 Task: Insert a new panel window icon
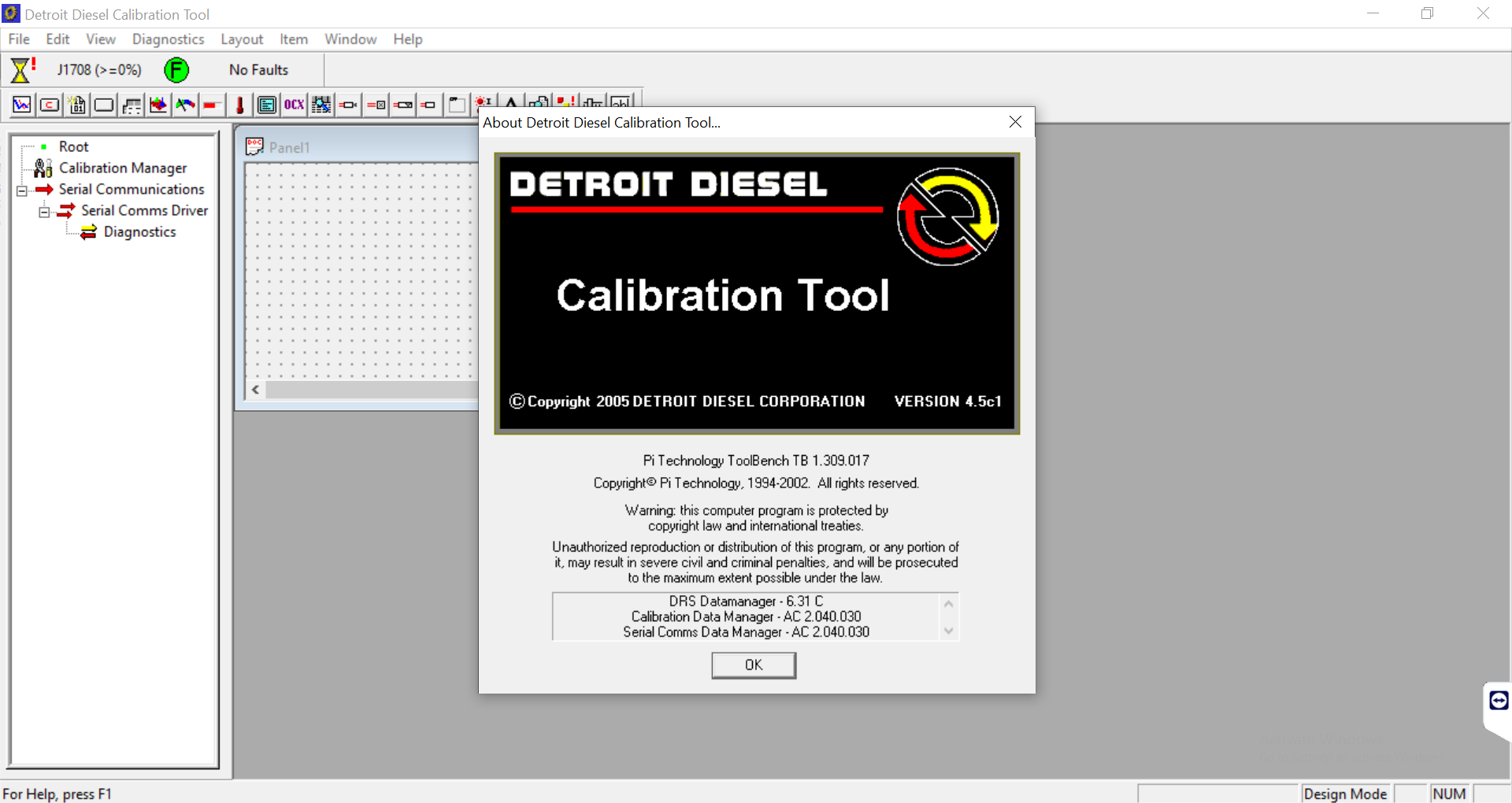pos(457,104)
